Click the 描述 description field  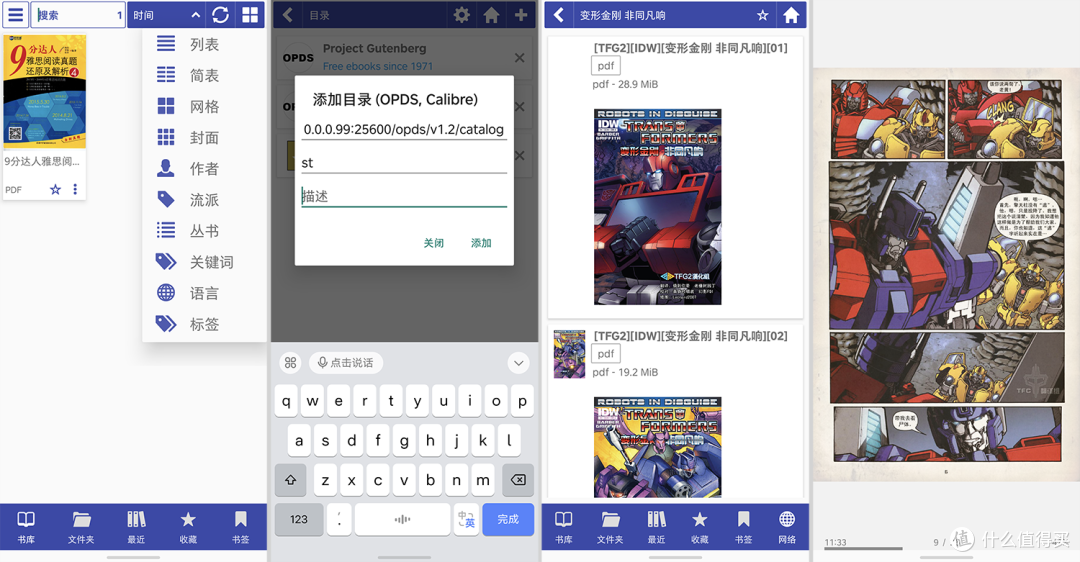(404, 196)
